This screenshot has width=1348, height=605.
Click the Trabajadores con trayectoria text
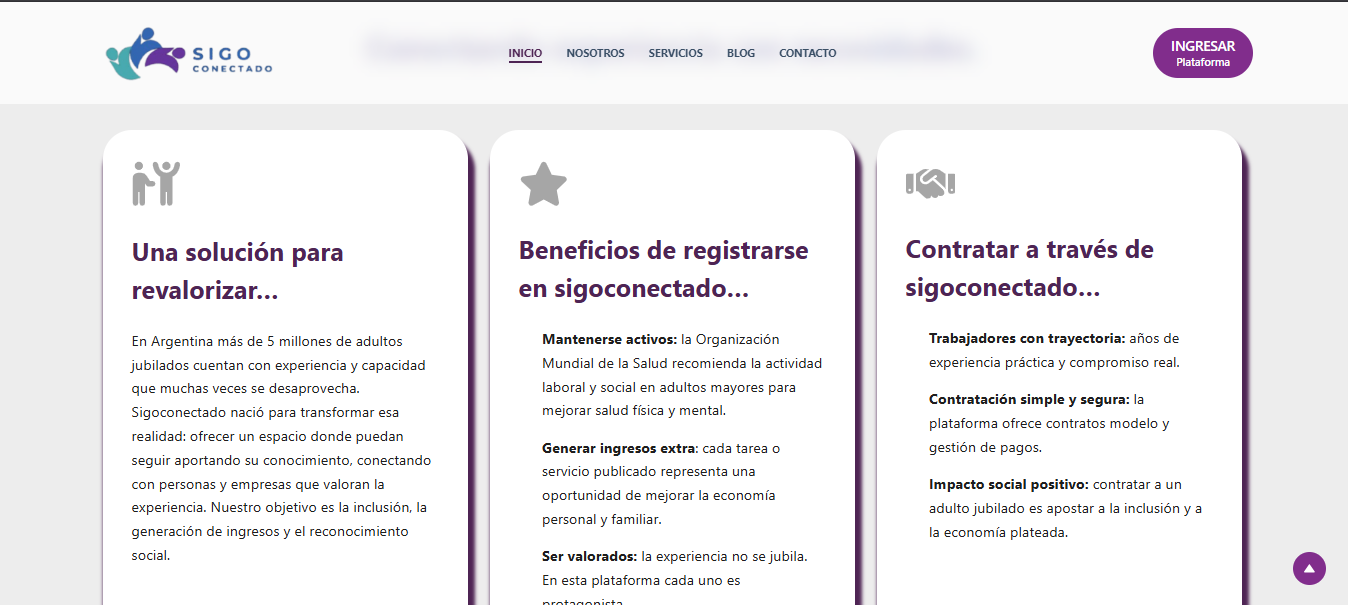(x=1020, y=338)
